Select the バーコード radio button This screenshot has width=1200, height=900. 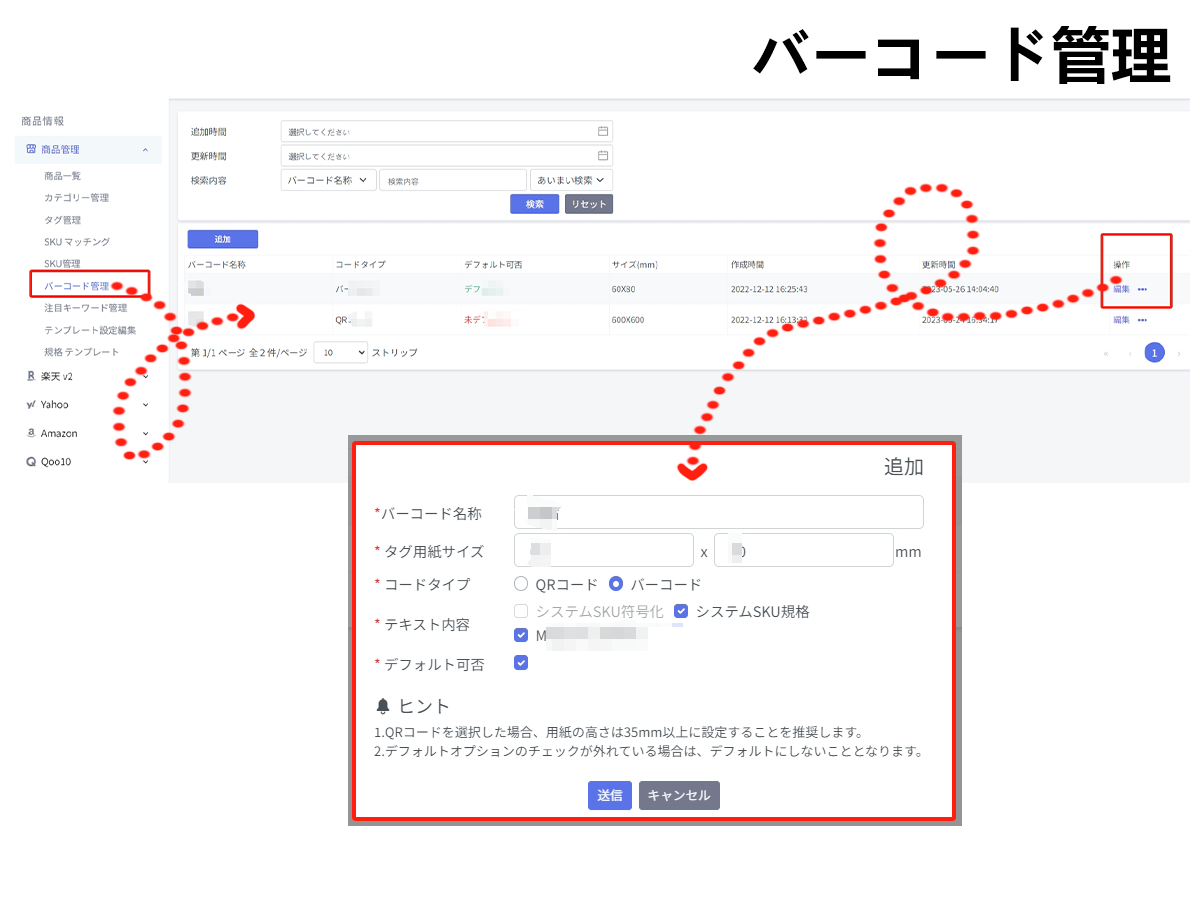point(616,584)
